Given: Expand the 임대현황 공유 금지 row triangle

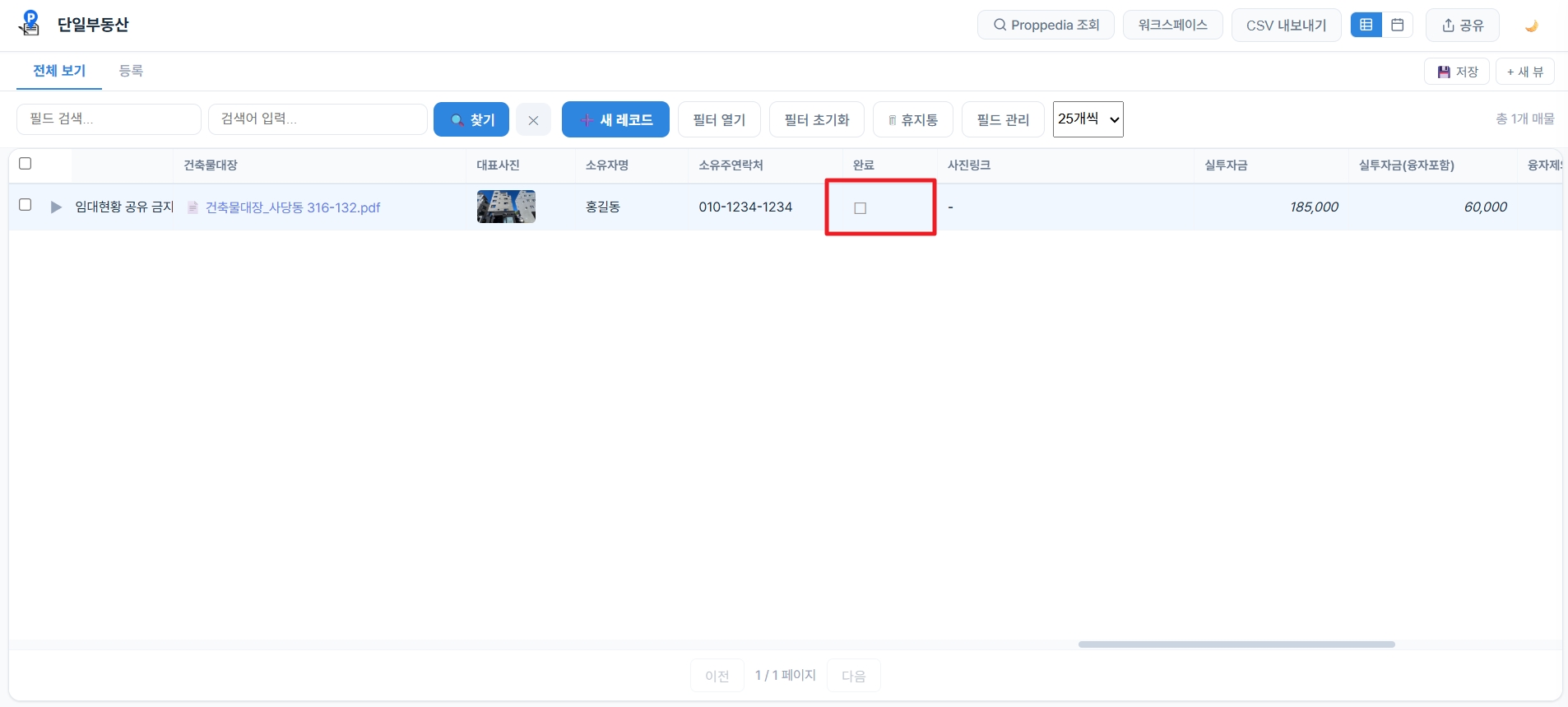Looking at the screenshot, I should [56, 207].
